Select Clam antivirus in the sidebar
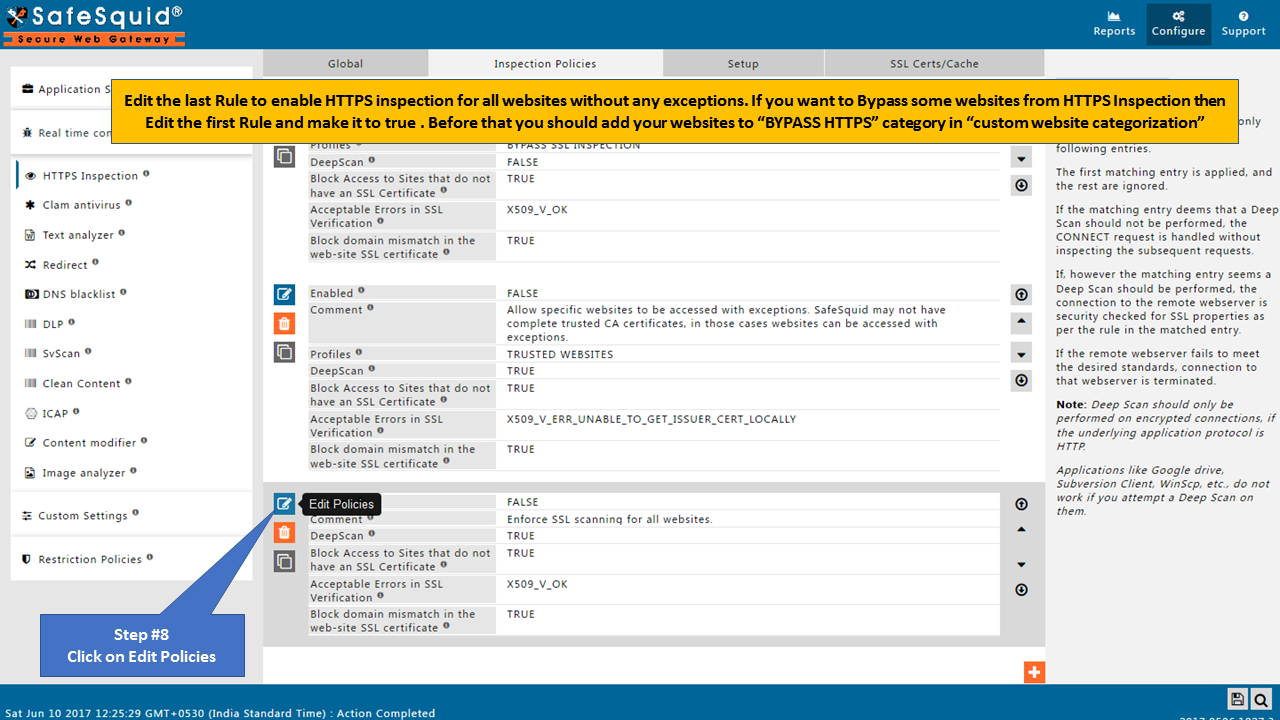 (x=80, y=205)
